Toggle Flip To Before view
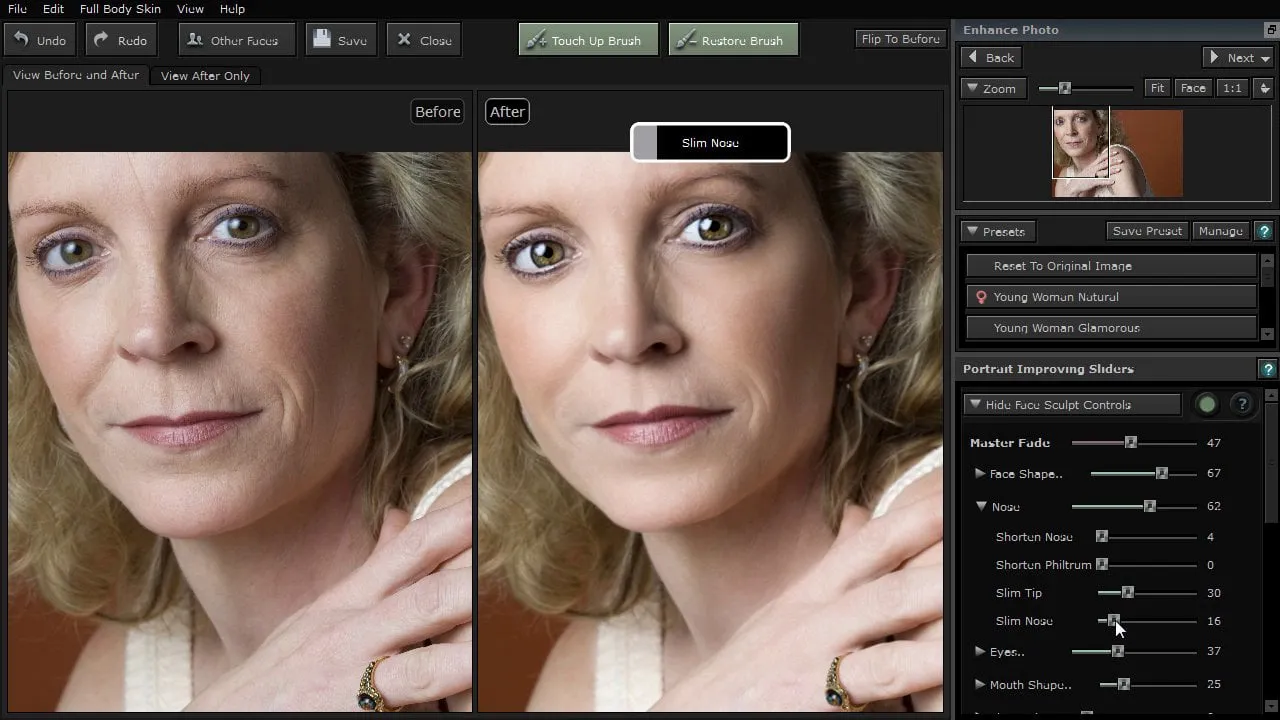The image size is (1280, 720). pos(900,39)
